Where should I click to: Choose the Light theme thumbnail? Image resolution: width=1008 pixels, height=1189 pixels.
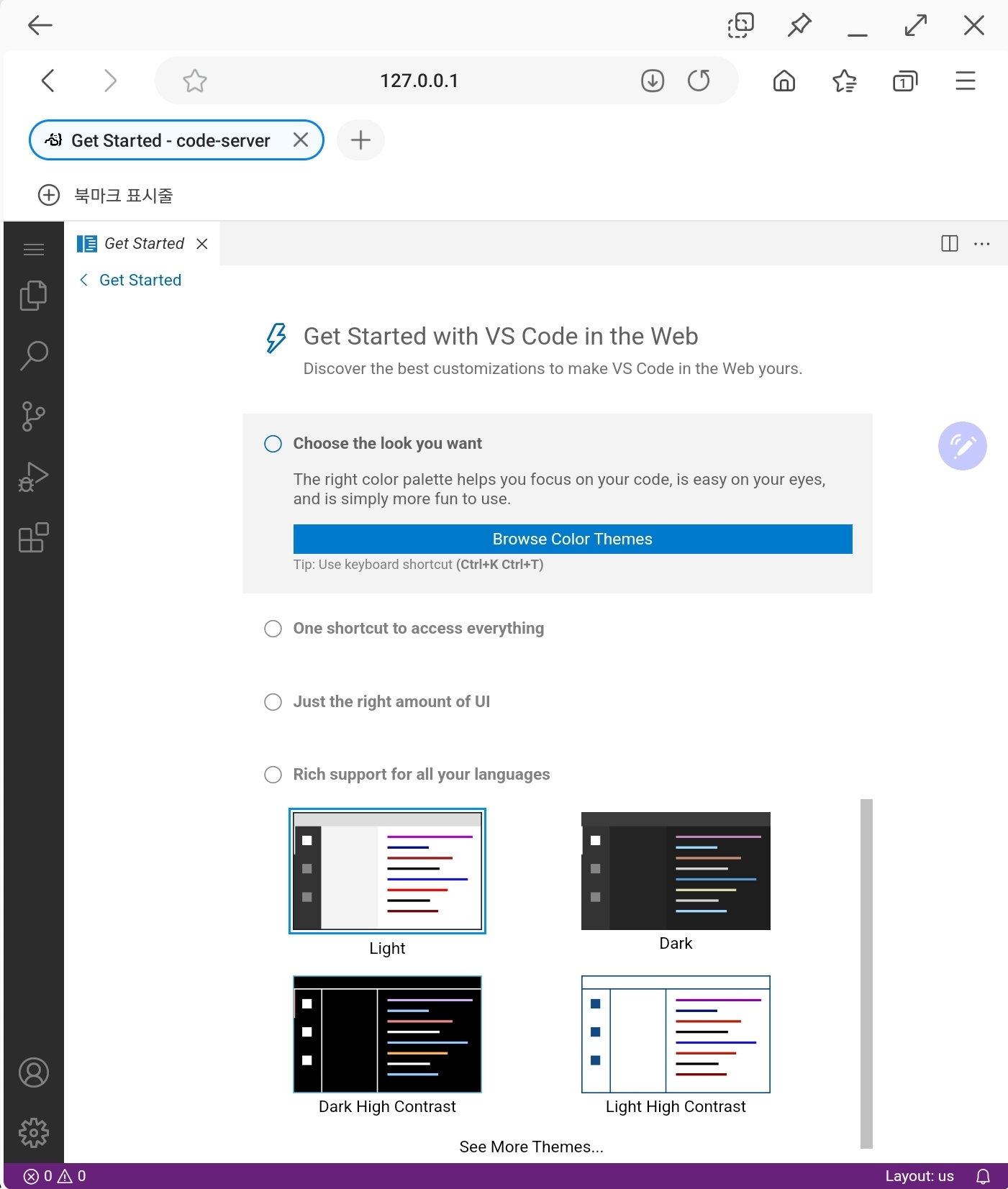pyautogui.click(x=387, y=871)
